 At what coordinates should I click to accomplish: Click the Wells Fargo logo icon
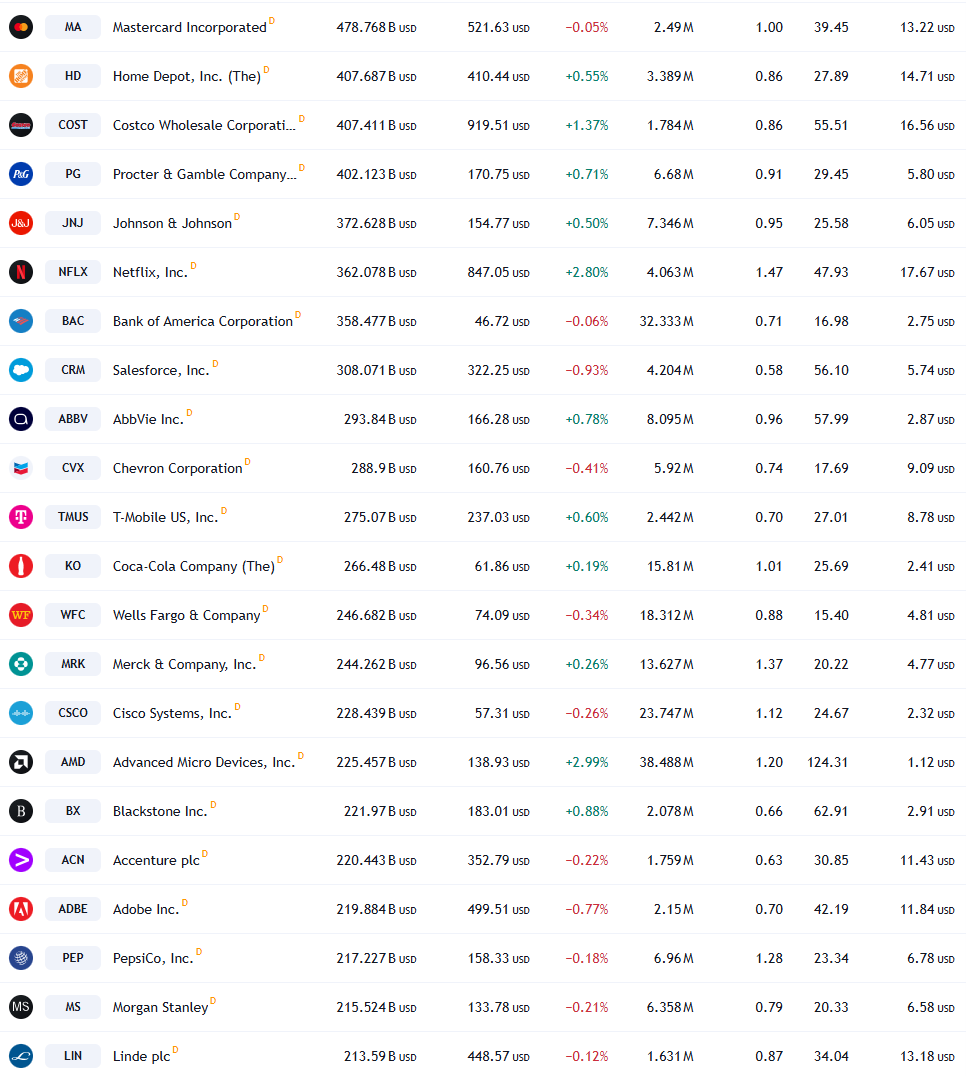(x=21, y=615)
